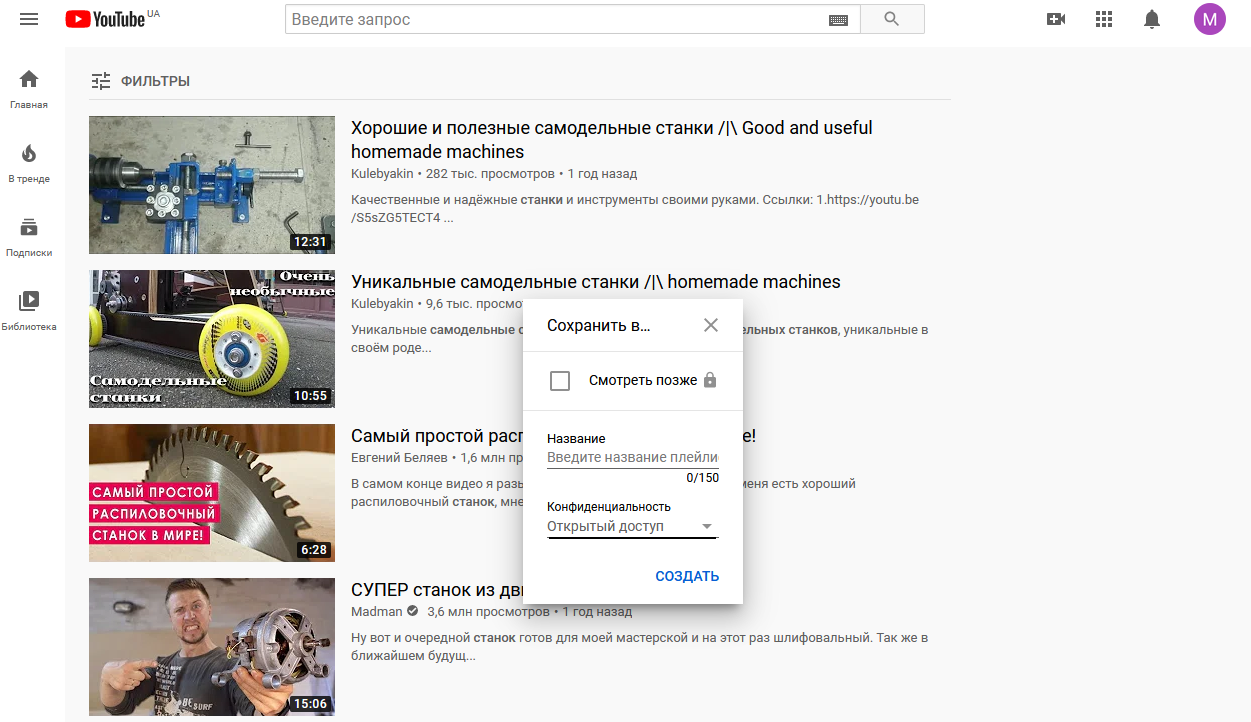The height and width of the screenshot is (722, 1251).
Task: Open the notifications bell
Action: pyautogui.click(x=1152, y=19)
